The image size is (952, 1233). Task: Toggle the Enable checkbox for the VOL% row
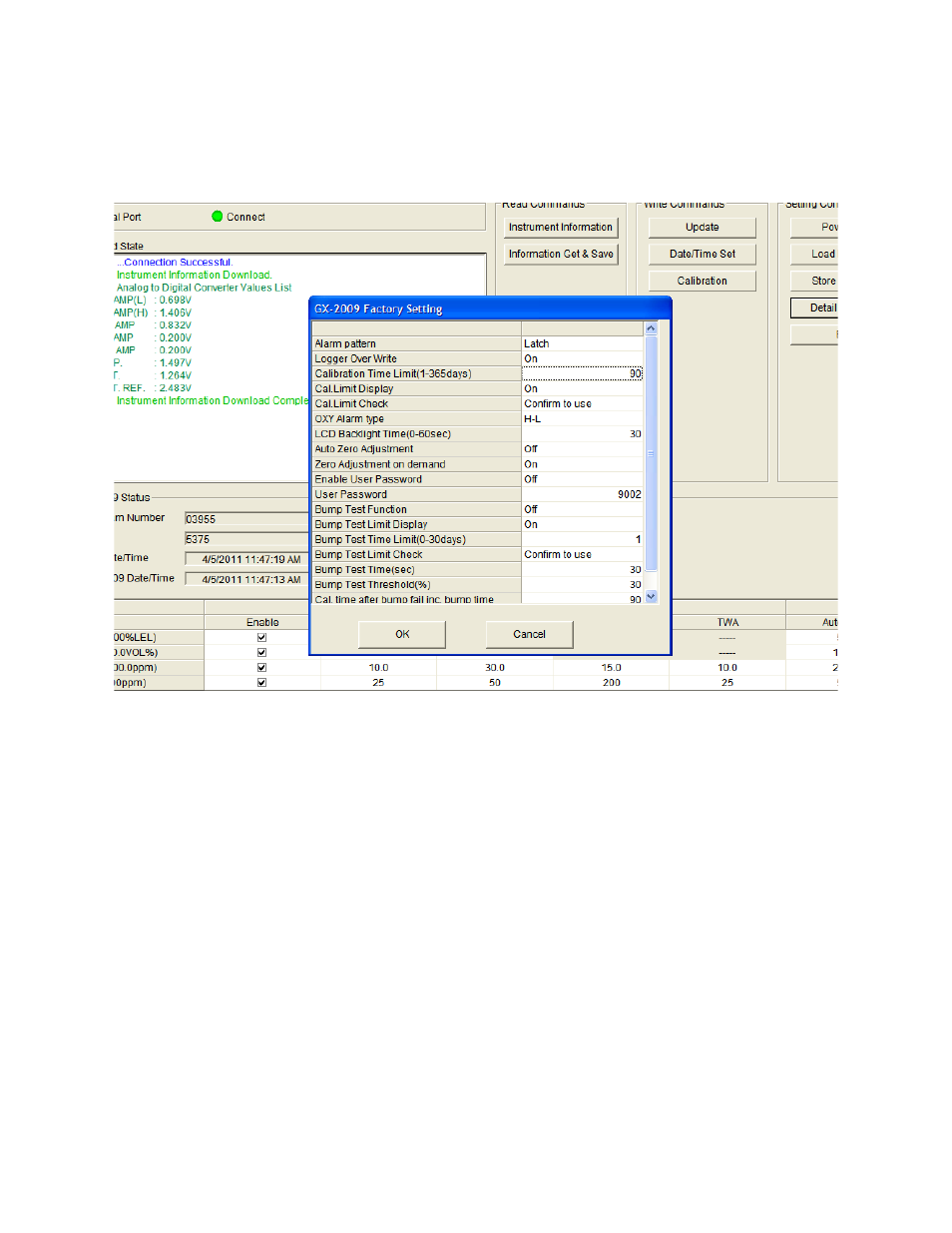click(x=261, y=652)
